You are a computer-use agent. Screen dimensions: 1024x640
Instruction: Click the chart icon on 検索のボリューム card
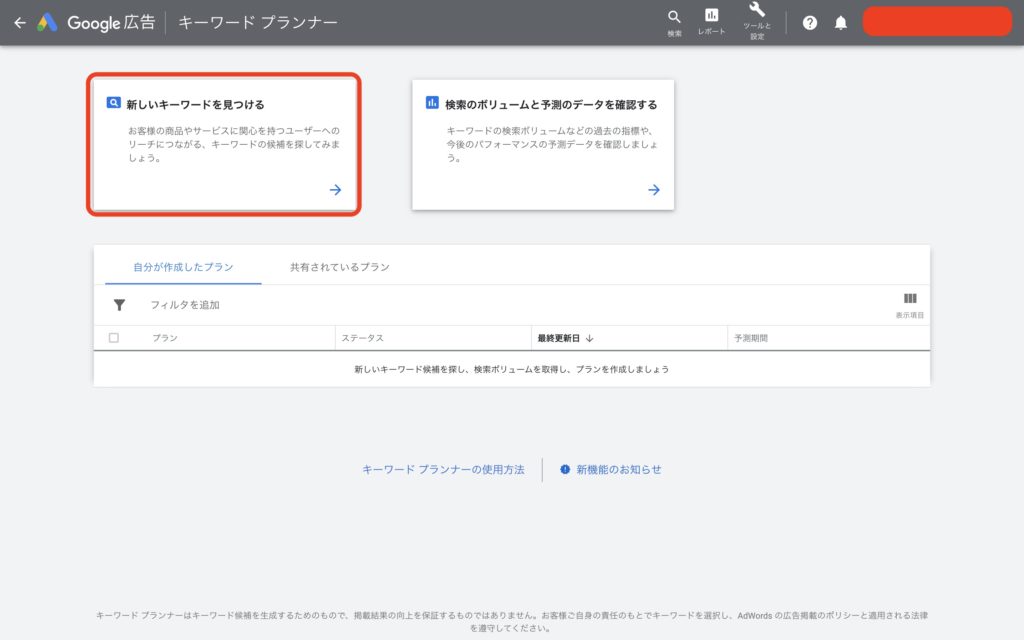pos(432,103)
